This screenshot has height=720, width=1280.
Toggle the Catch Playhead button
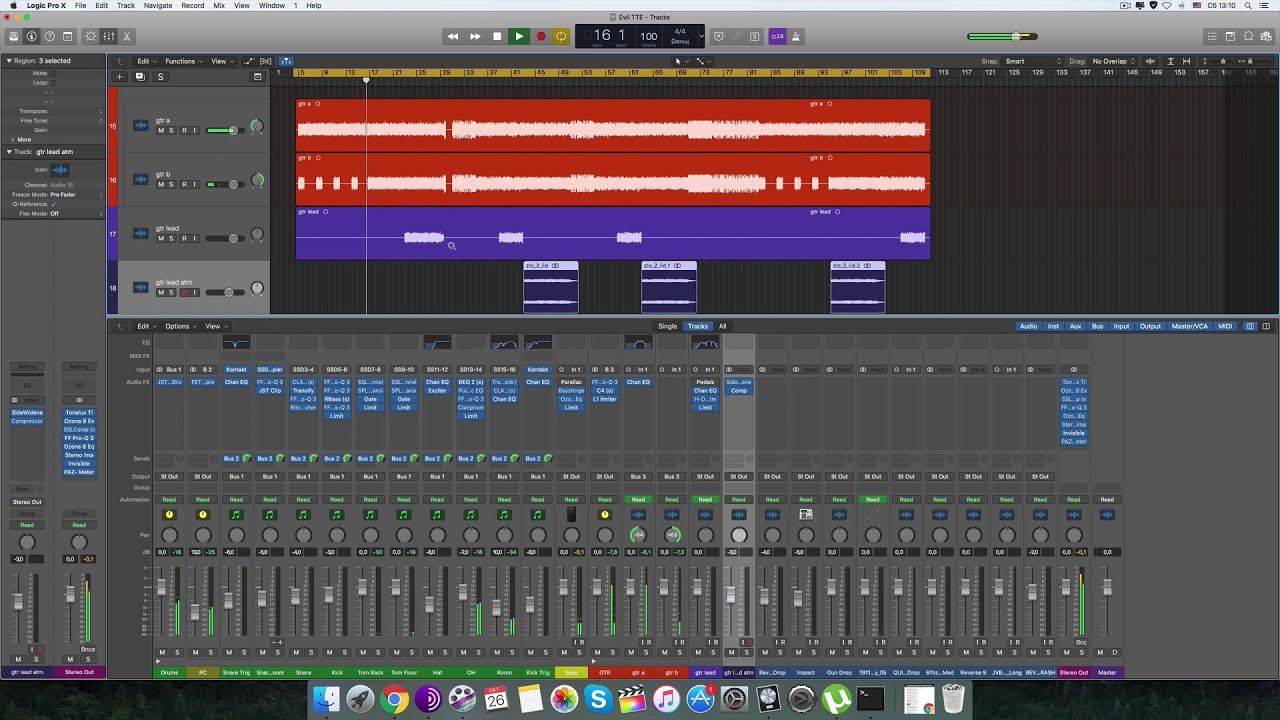[286, 61]
